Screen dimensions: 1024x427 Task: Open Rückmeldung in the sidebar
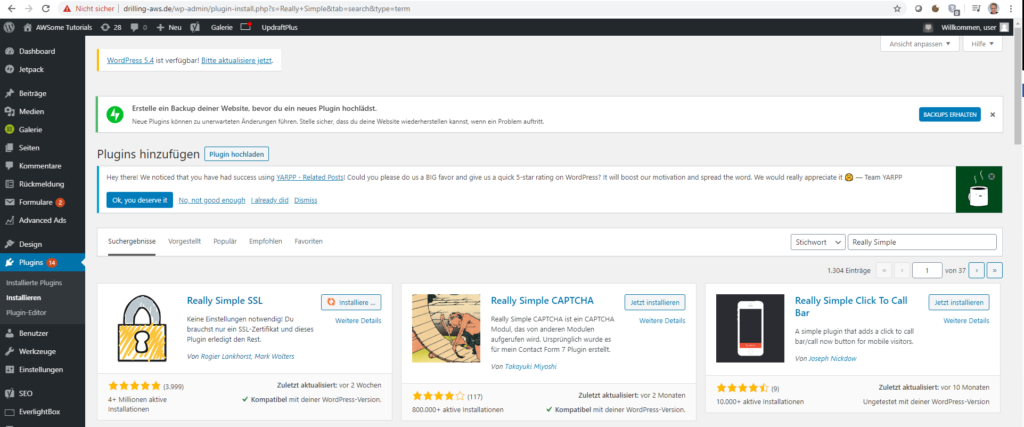coord(42,184)
